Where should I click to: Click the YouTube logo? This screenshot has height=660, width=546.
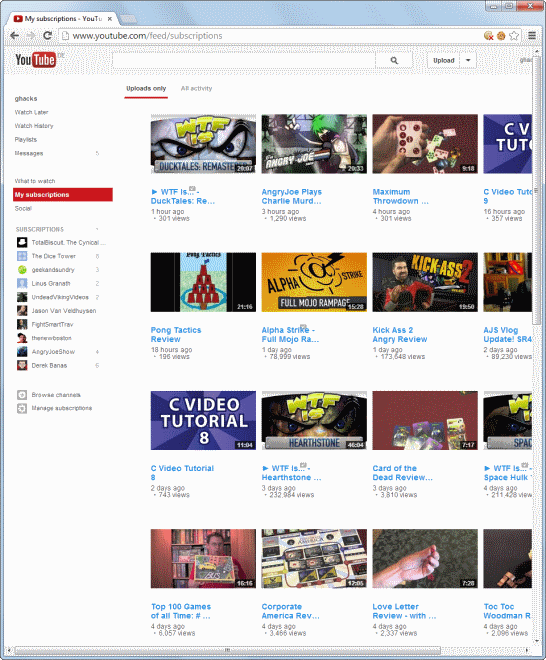(35, 60)
